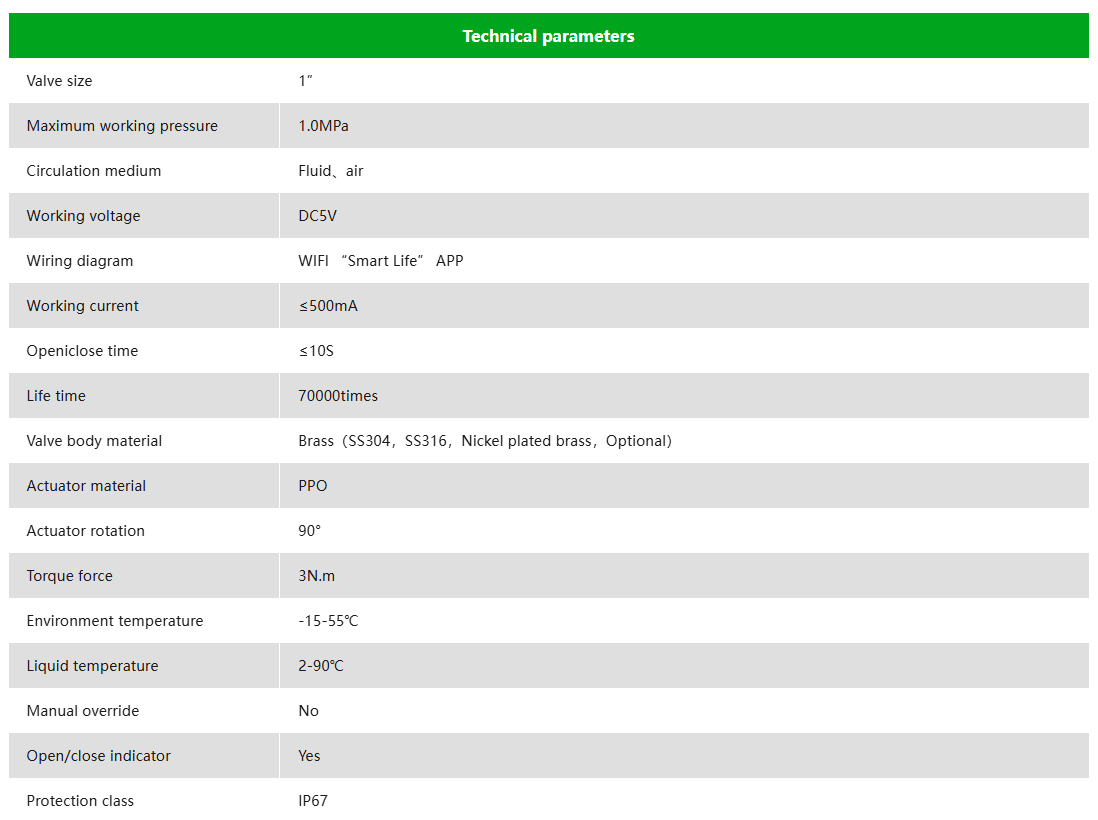Click the DC5V working voltage value
1098x820 pixels.
click(x=317, y=216)
